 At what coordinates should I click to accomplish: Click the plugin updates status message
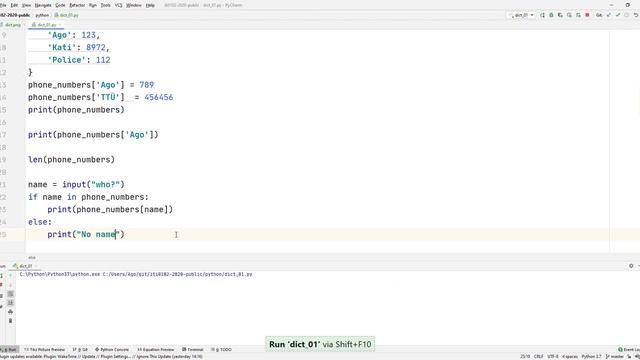coord(101,357)
